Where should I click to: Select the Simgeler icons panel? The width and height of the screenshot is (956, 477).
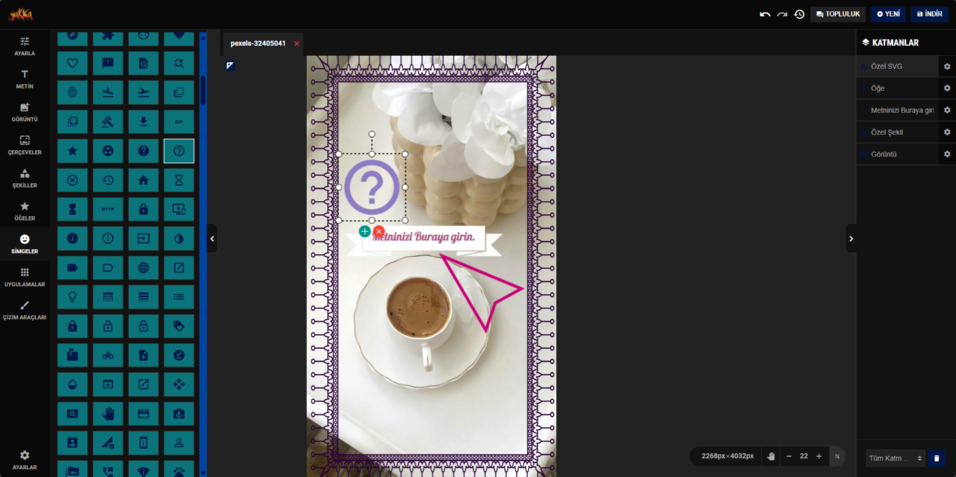click(x=24, y=244)
